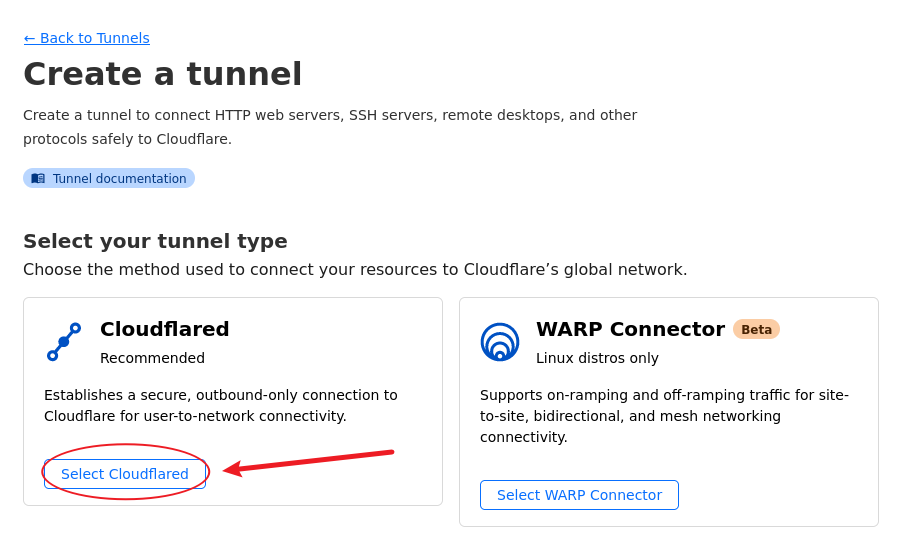
Task: Click the Choose the method instruction text
Action: (355, 270)
